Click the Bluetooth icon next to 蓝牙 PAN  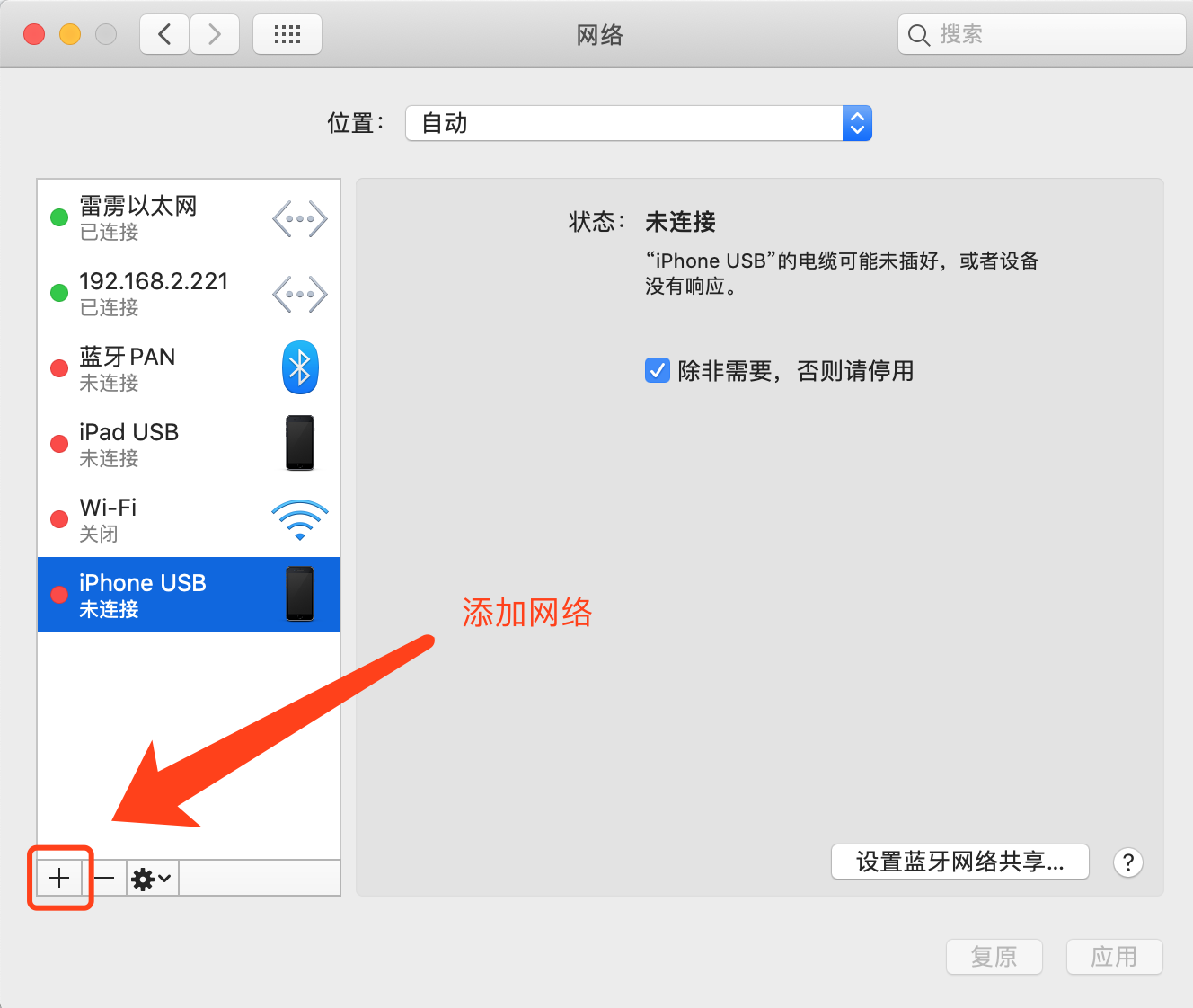(300, 367)
